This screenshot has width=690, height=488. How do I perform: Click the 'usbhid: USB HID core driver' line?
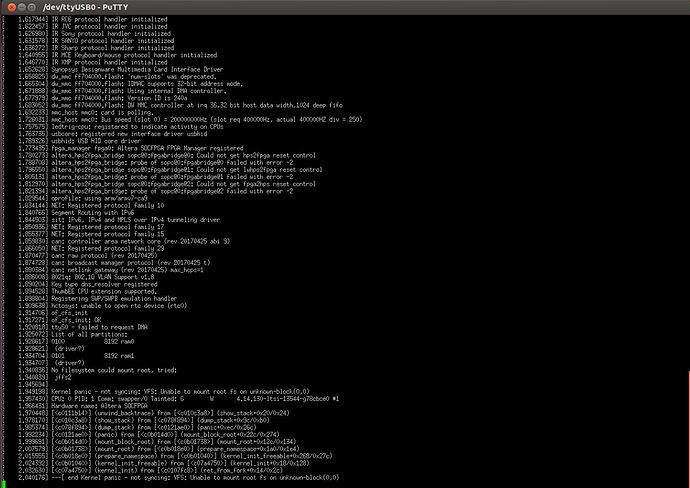click(96, 141)
